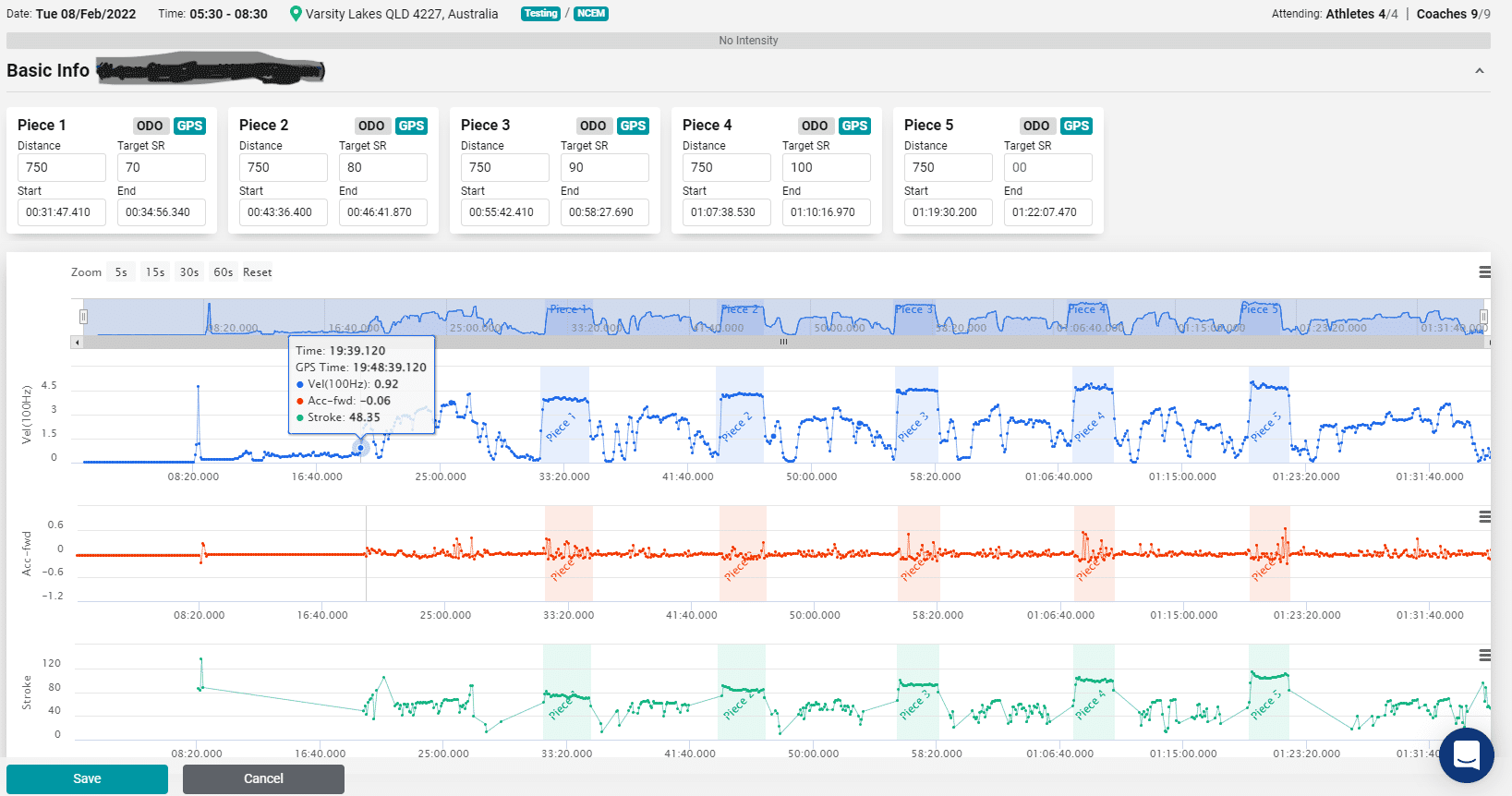Image resolution: width=1512 pixels, height=796 pixels.
Task: Click the navigator scrollbar thumb
Action: [x=783, y=342]
